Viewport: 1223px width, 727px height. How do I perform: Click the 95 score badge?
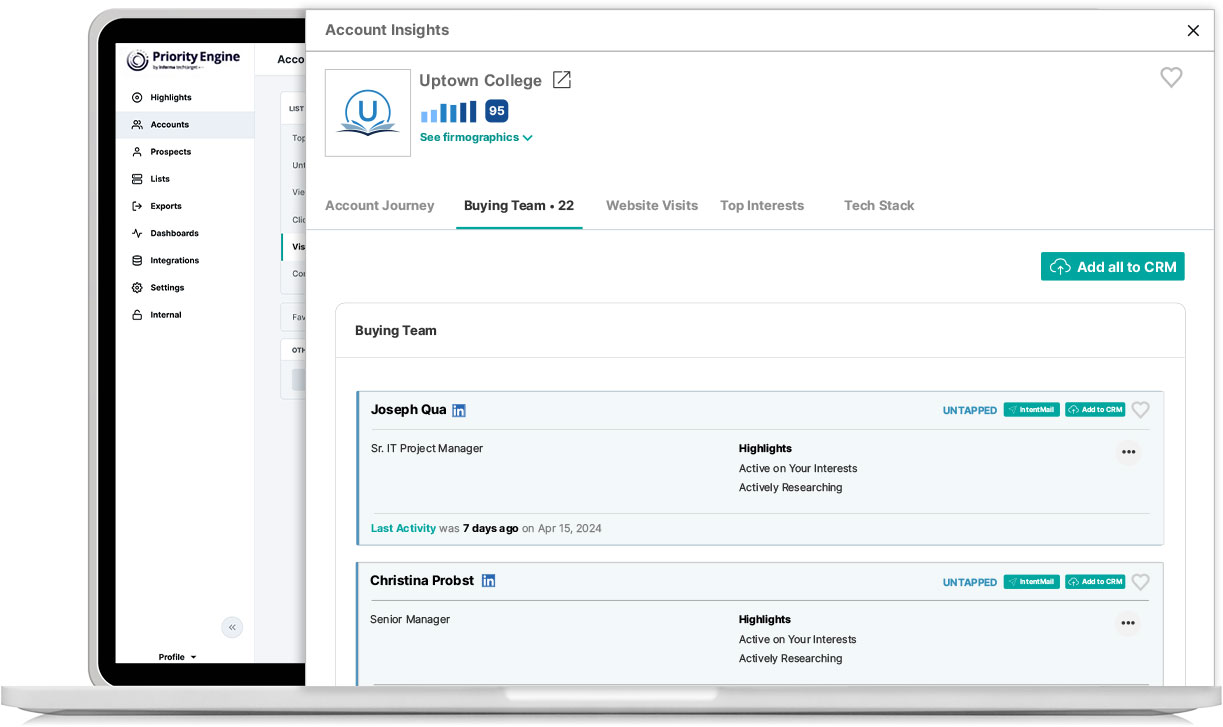point(497,111)
